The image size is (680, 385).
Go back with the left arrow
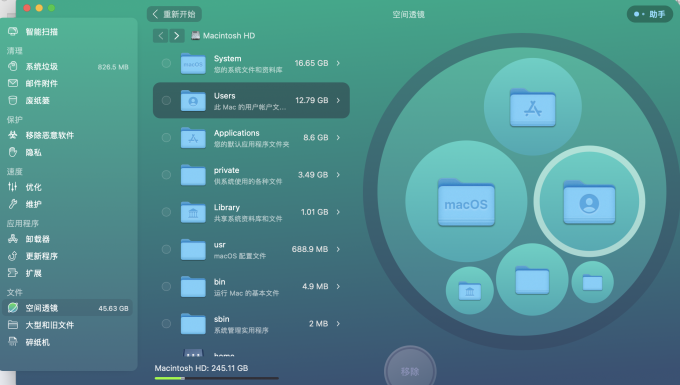(160, 36)
